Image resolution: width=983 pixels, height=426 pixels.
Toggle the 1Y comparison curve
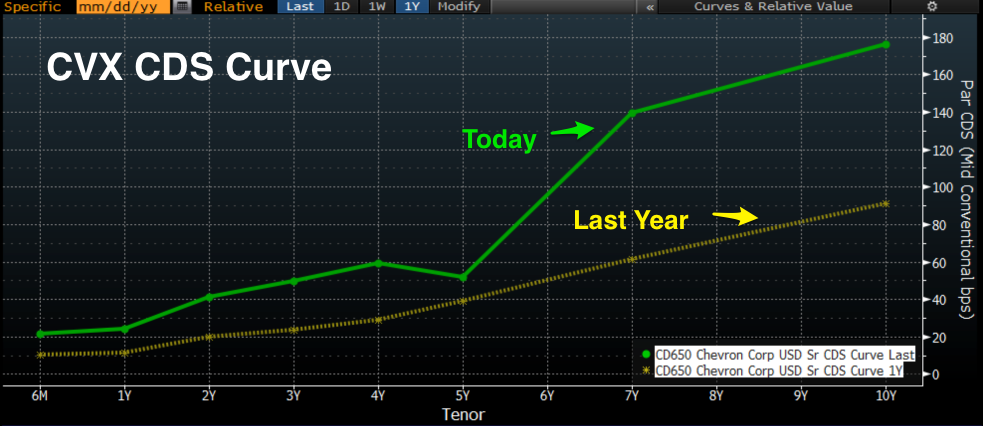pyautogui.click(x=413, y=7)
